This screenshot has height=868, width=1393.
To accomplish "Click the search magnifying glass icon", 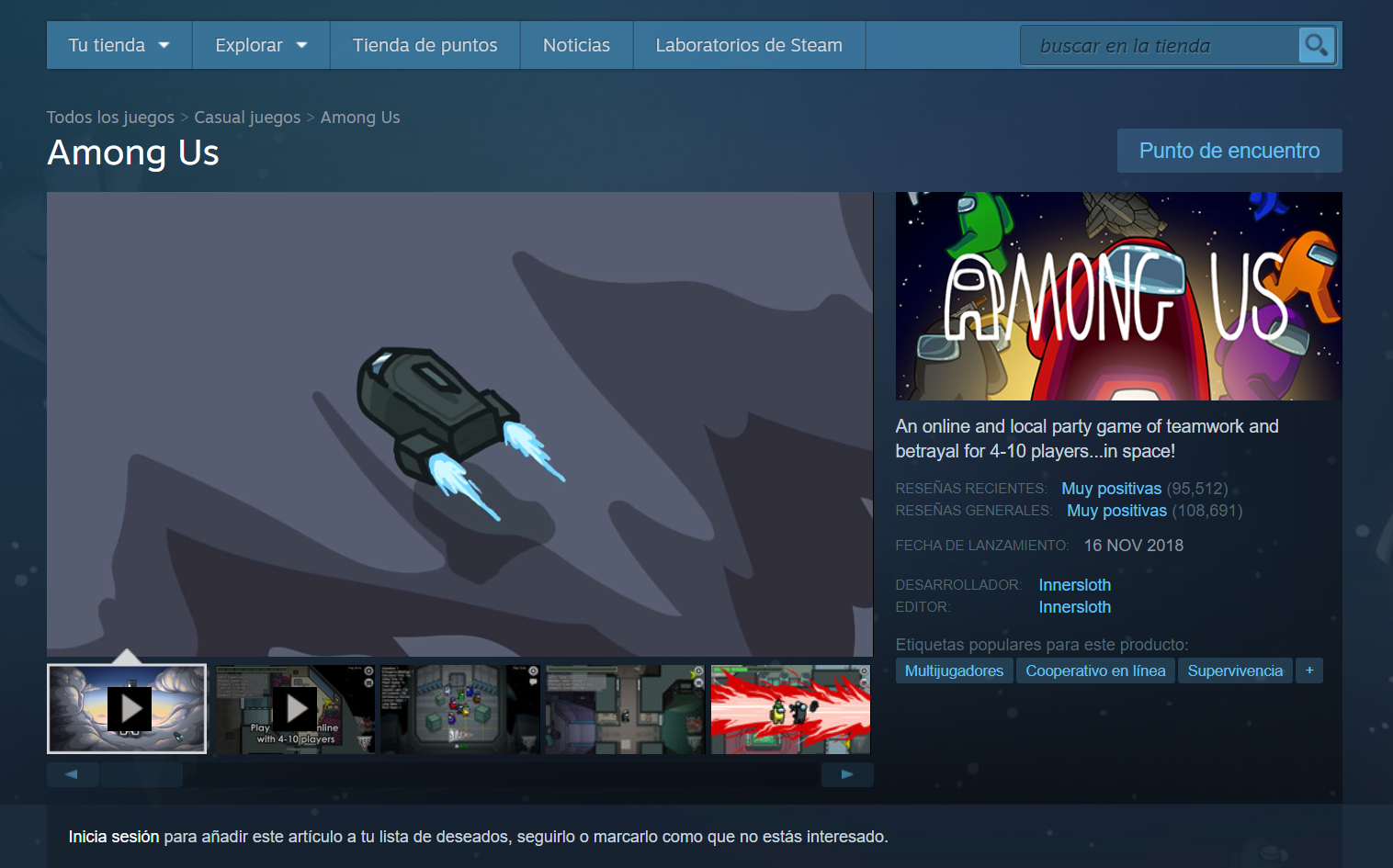I will [1316, 45].
